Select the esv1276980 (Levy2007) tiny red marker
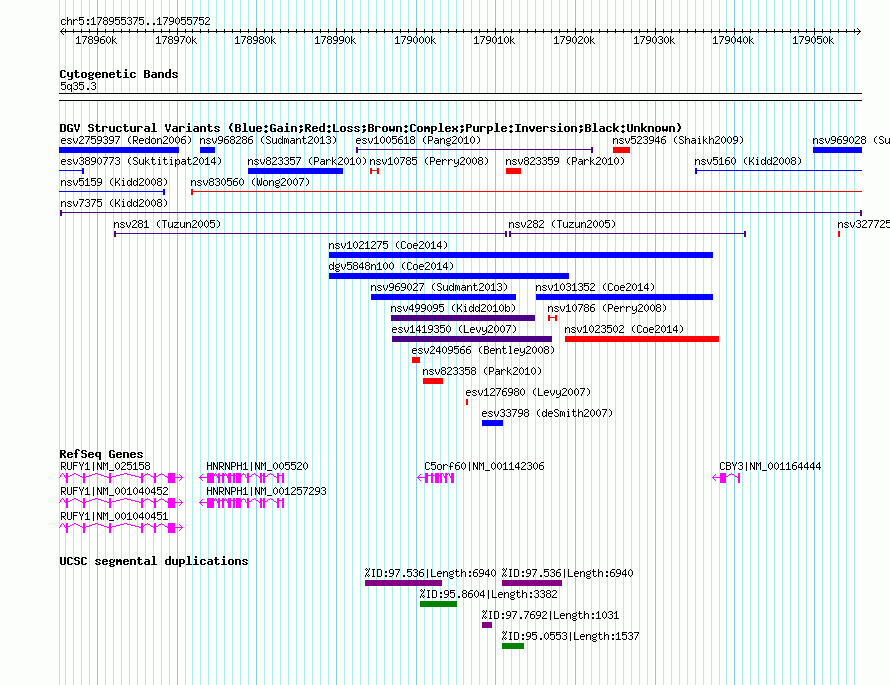Image resolution: width=890 pixels, height=685 pixels. click(x=467, y=402)
